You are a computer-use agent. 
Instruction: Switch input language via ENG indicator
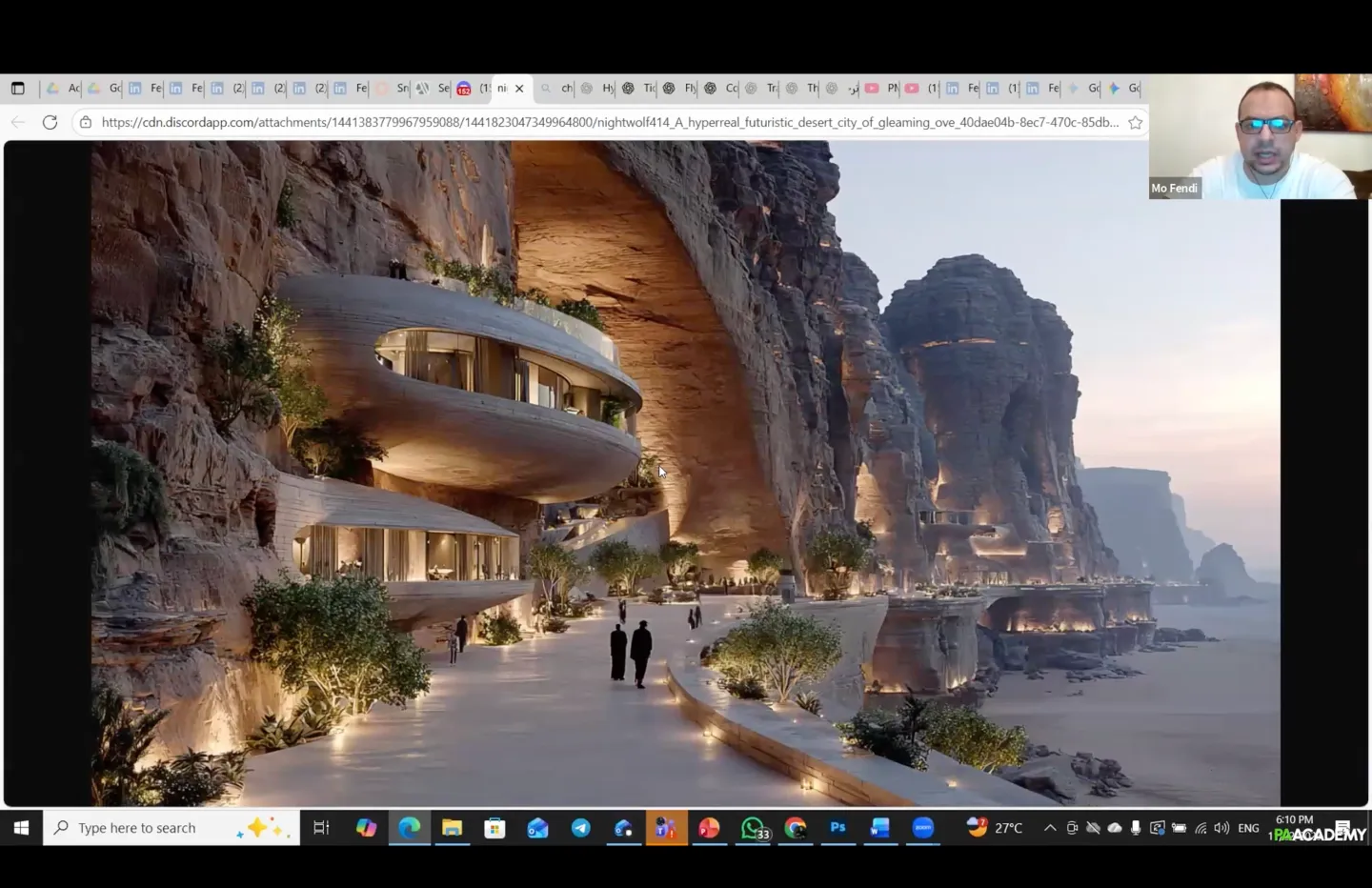coord(1248,828)
